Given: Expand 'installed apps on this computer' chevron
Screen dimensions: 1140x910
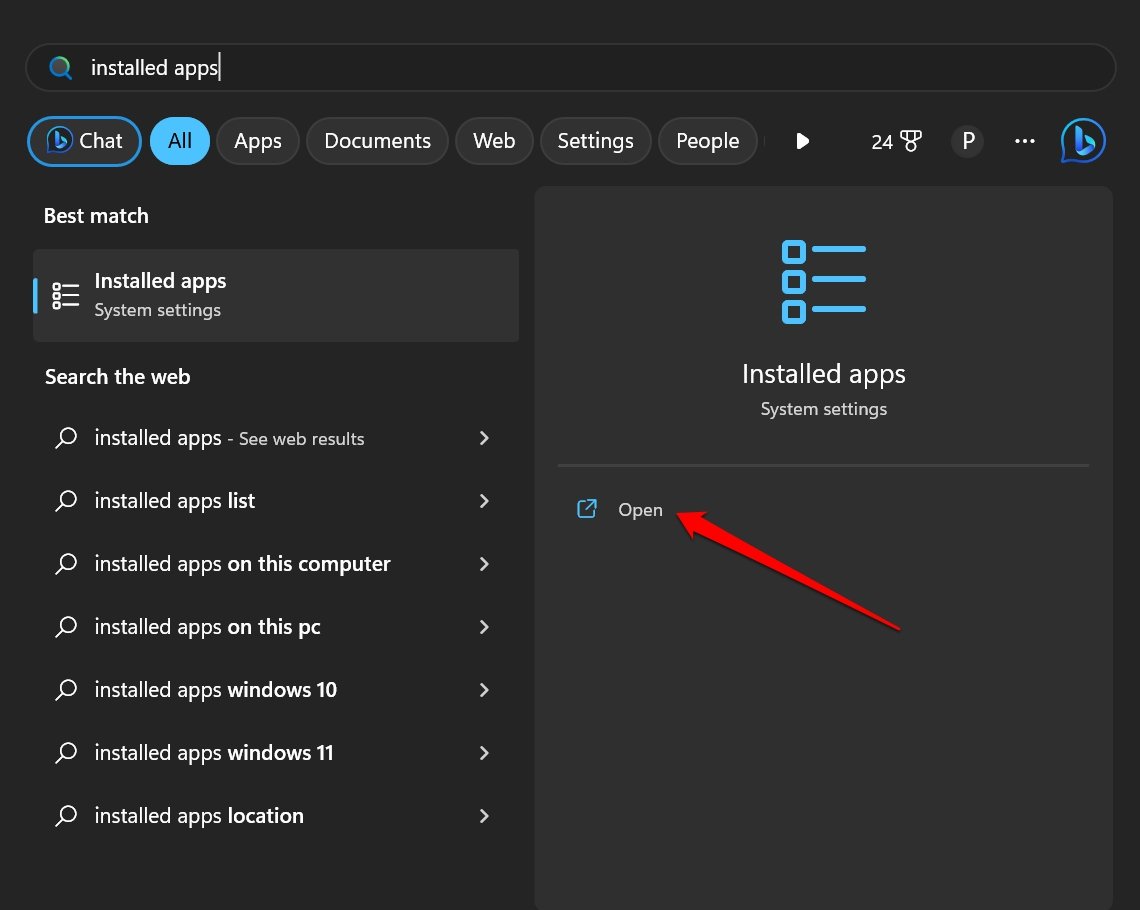Looking at the screenshot, I should 484,564.
